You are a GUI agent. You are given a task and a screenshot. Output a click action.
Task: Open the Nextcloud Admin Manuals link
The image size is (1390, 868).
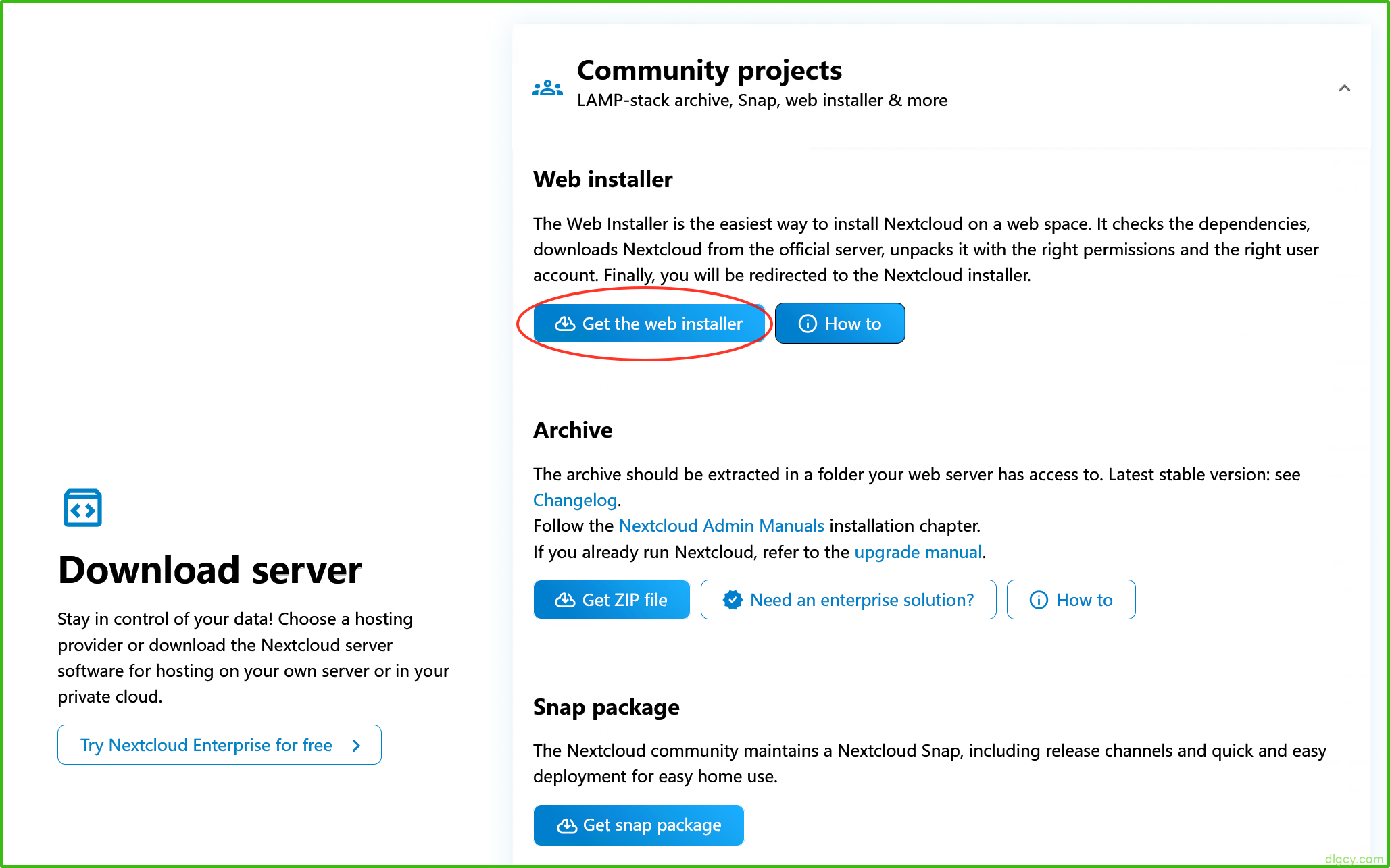[x=721, y=526]
